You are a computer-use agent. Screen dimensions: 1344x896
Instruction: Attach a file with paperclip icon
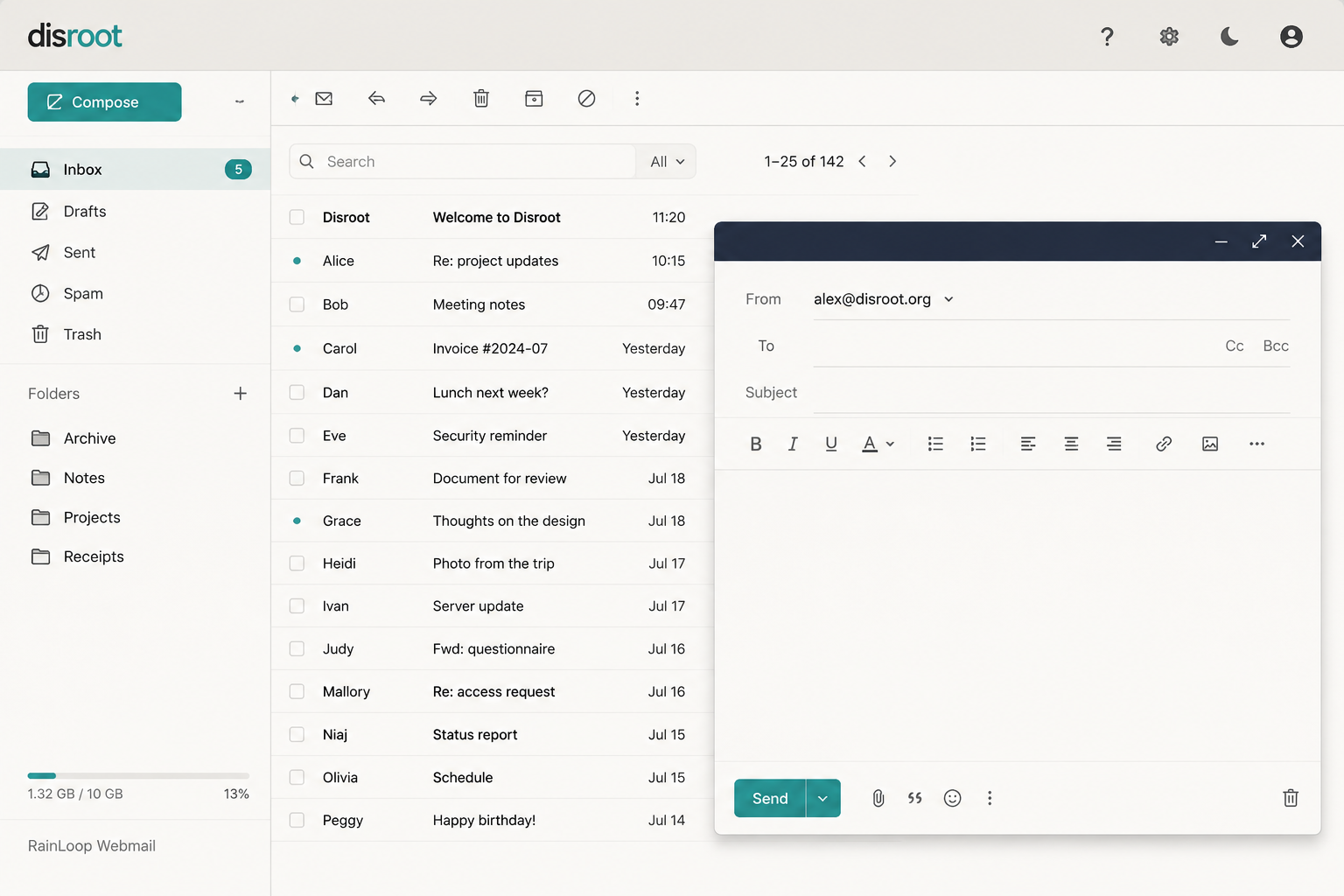click(x=878, y=798)
